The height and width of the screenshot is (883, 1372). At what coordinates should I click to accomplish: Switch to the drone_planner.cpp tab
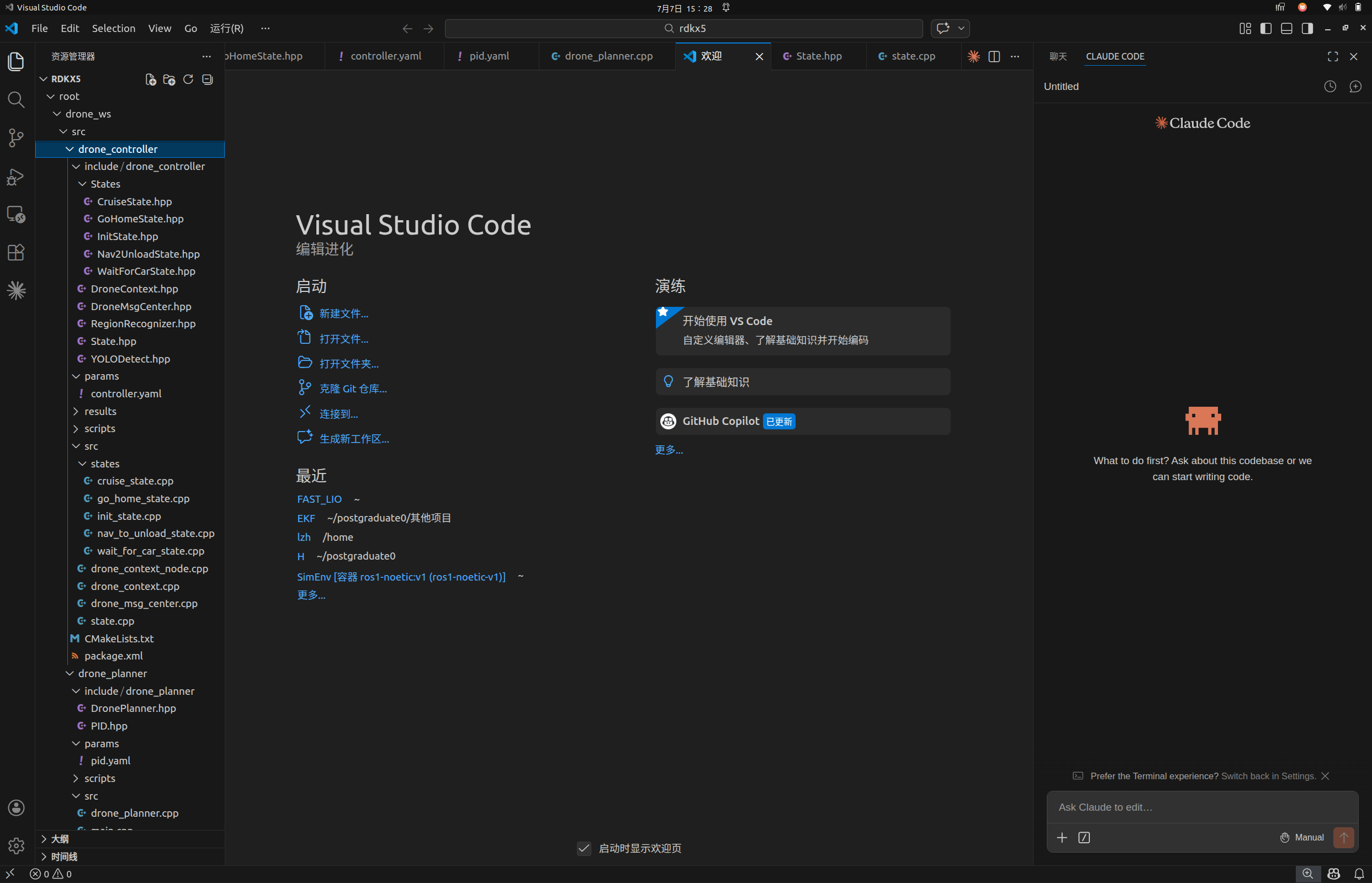[607, 56]
